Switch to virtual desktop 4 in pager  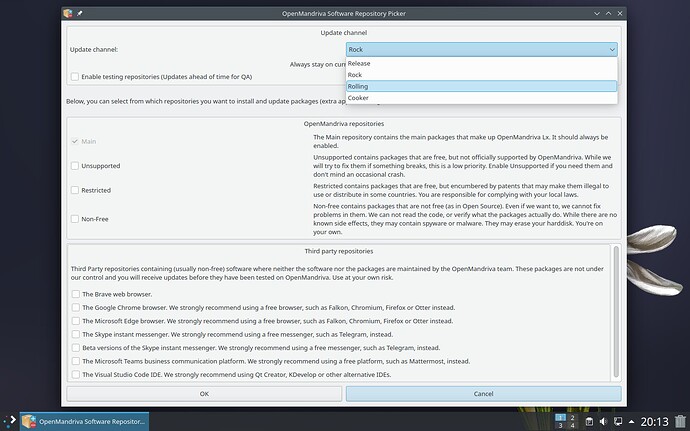572,425
